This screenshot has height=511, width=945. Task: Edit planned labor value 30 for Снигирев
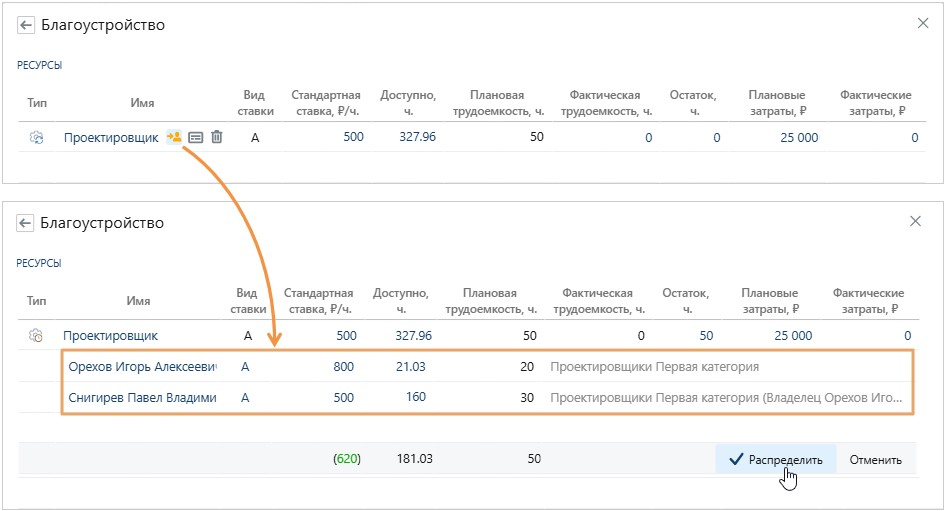[527, 397]
